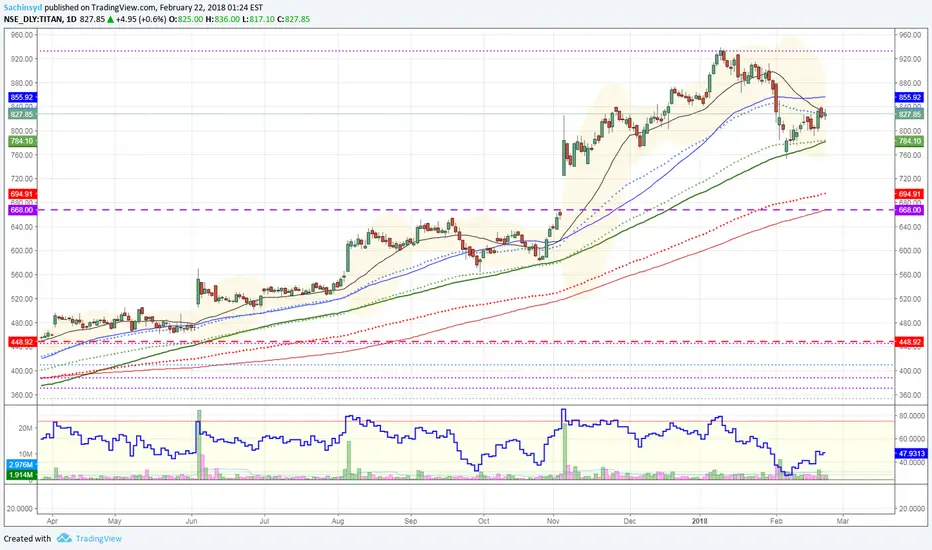Click the H:836.00 high value
The height and width of the screenshot is (550, 932).
223,19
